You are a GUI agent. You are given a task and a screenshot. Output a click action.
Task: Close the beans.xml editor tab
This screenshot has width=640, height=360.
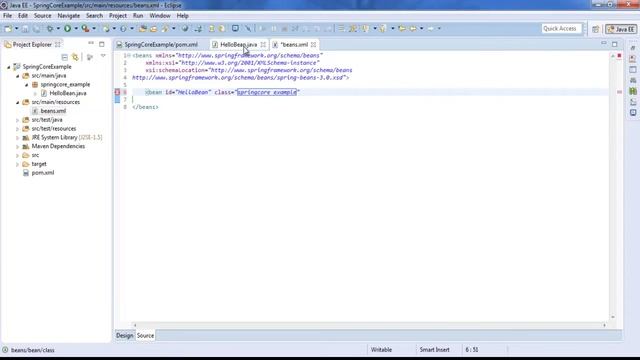(313, 44)
